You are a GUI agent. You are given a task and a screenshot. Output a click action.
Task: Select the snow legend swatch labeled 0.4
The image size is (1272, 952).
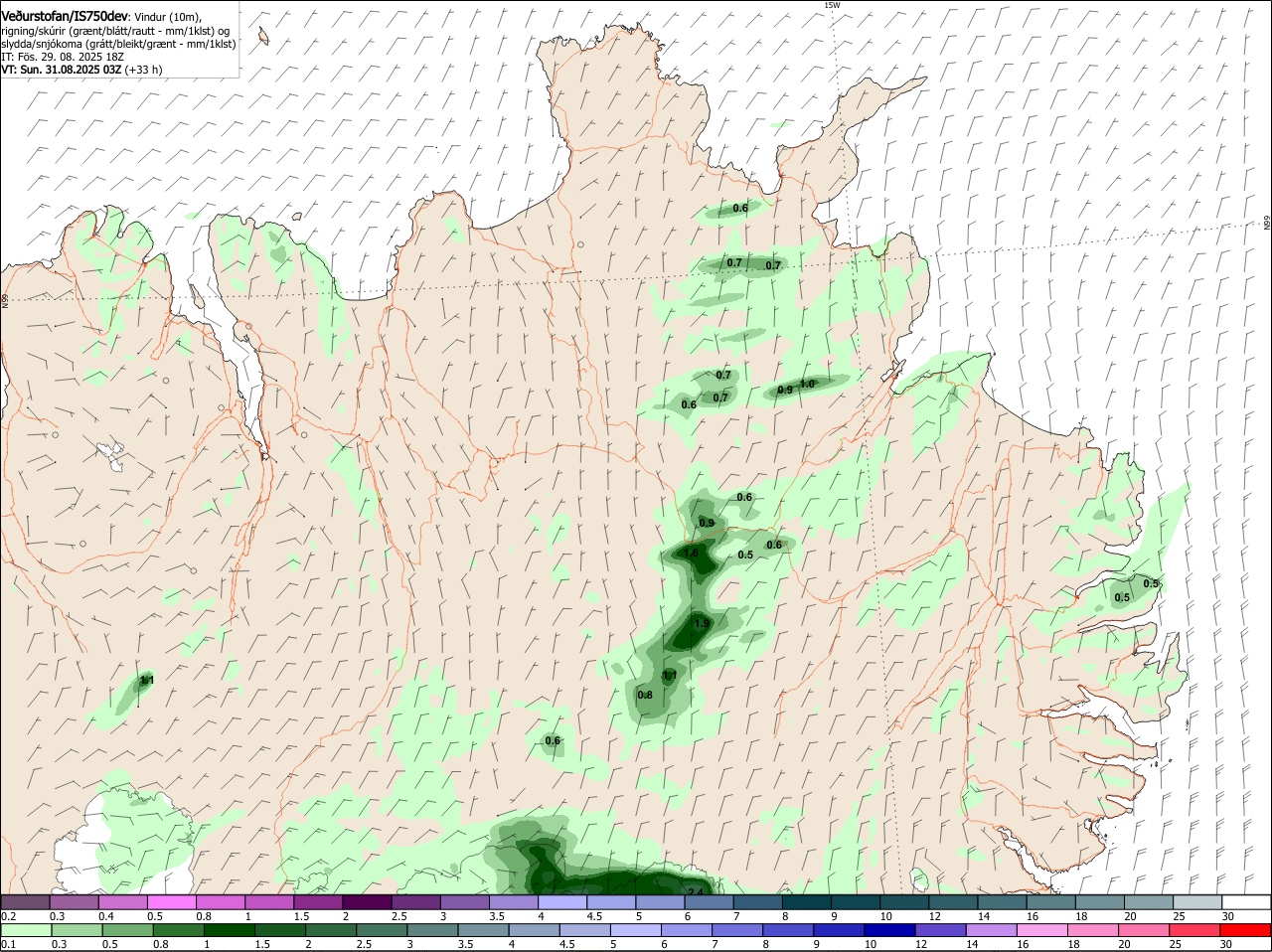[122, 901]
